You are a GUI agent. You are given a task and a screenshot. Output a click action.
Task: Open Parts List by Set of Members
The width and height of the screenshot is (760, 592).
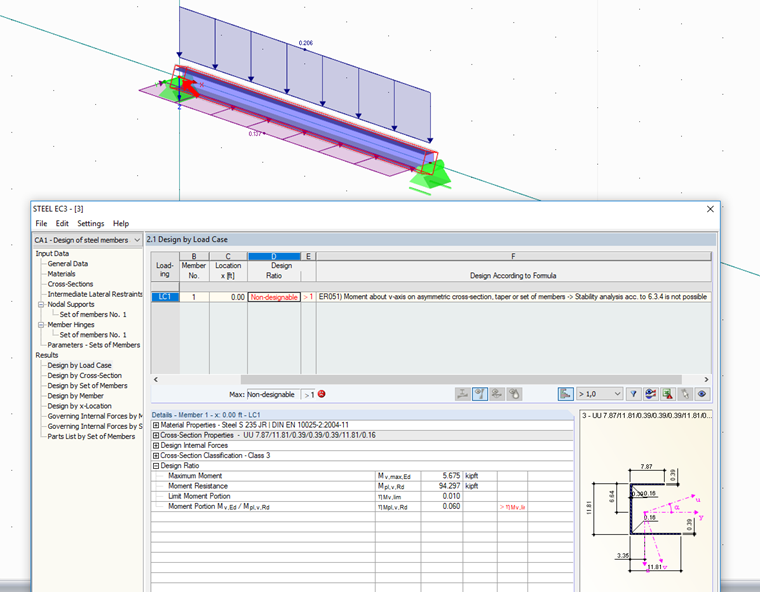point(91,437)
